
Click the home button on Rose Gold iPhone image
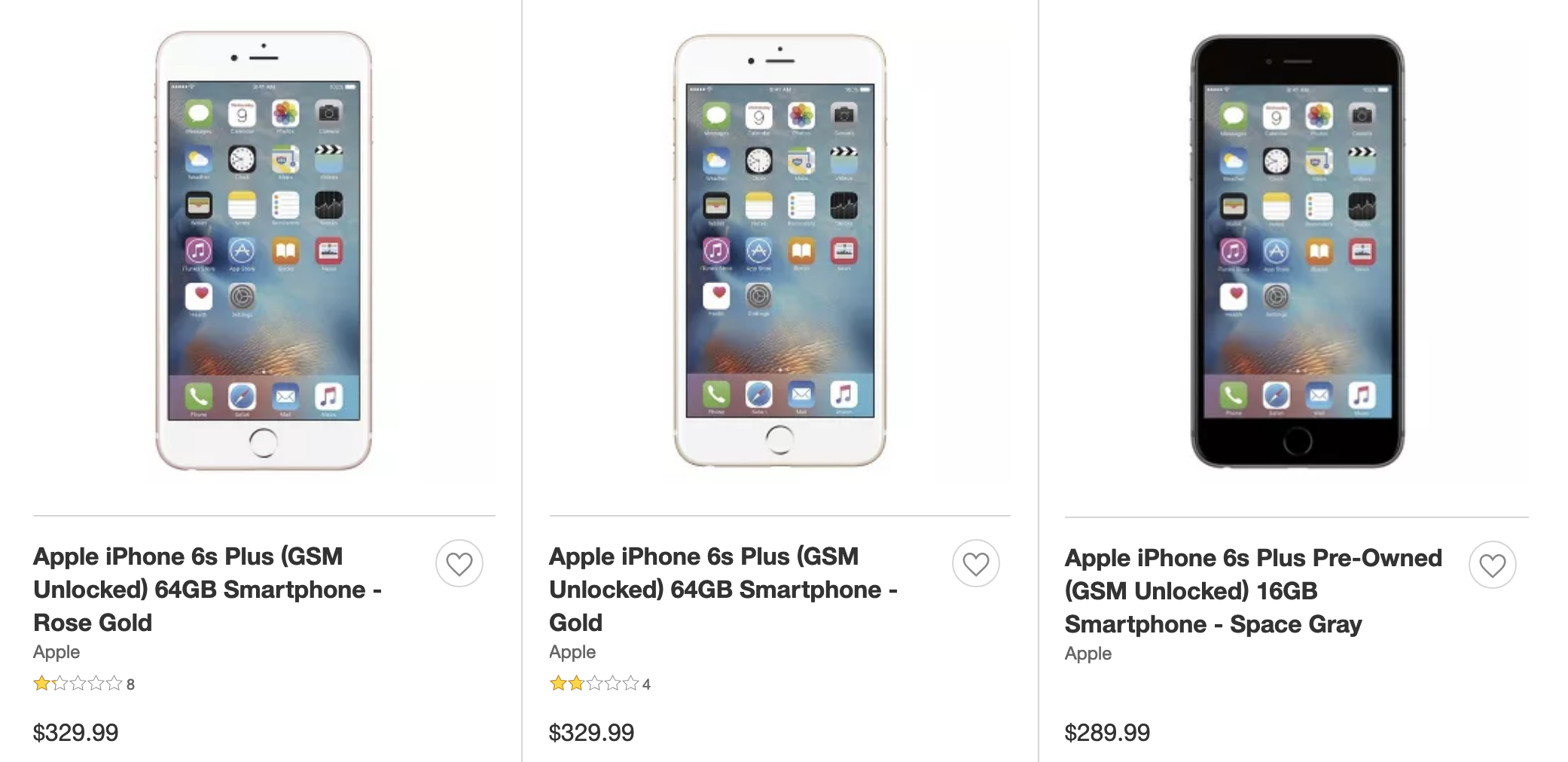coord(263,442)
